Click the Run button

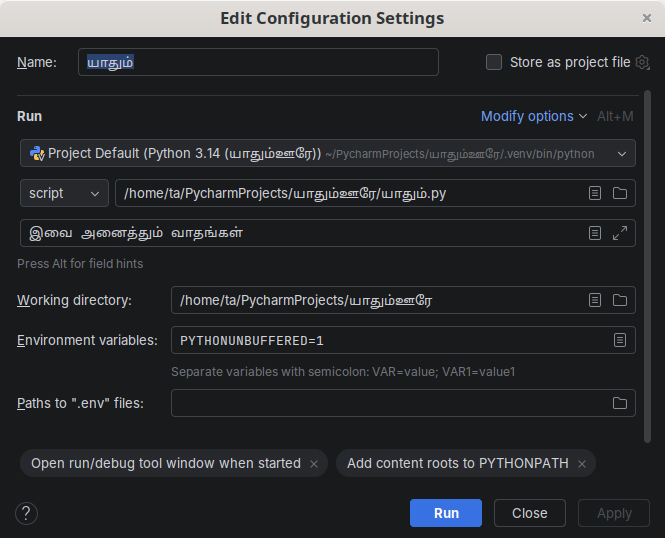click(x=446, y=513)
